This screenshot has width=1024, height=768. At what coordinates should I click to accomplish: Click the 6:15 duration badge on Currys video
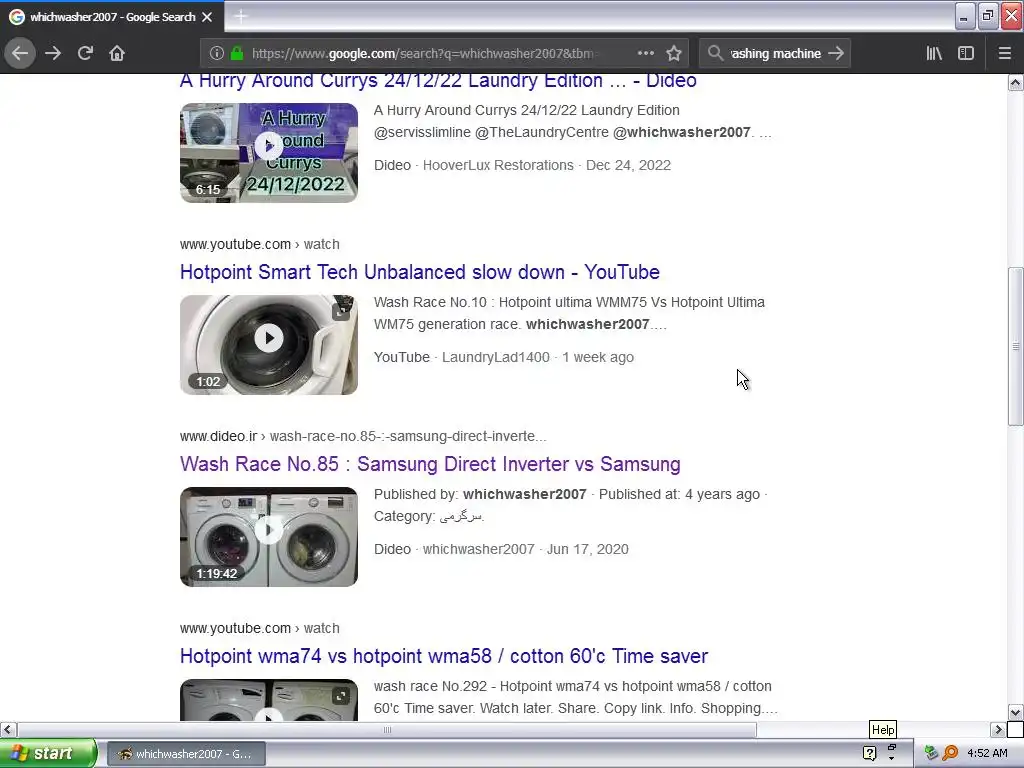click(208, 189)
